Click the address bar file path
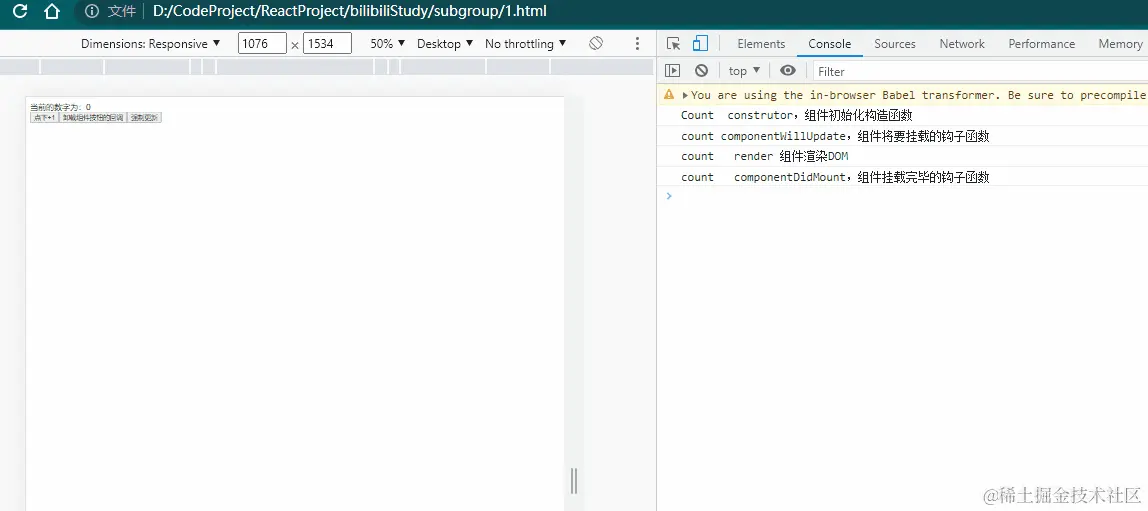The width and height of the screenshot is (1148, 511). (349, 12)
